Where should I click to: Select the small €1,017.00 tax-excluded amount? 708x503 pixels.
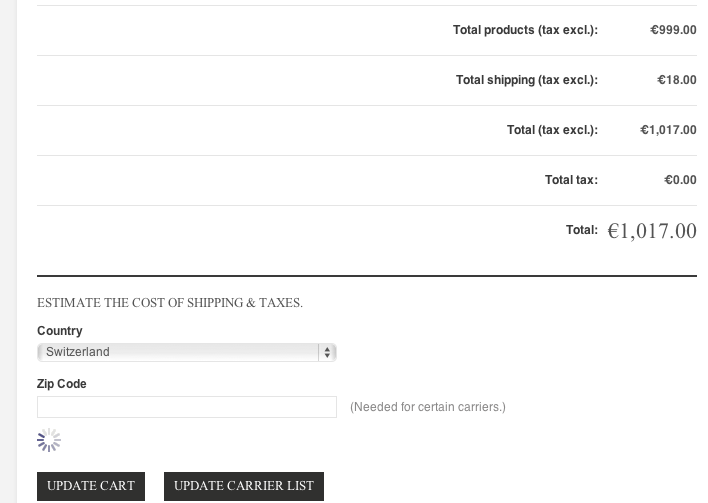click(668, 130)
